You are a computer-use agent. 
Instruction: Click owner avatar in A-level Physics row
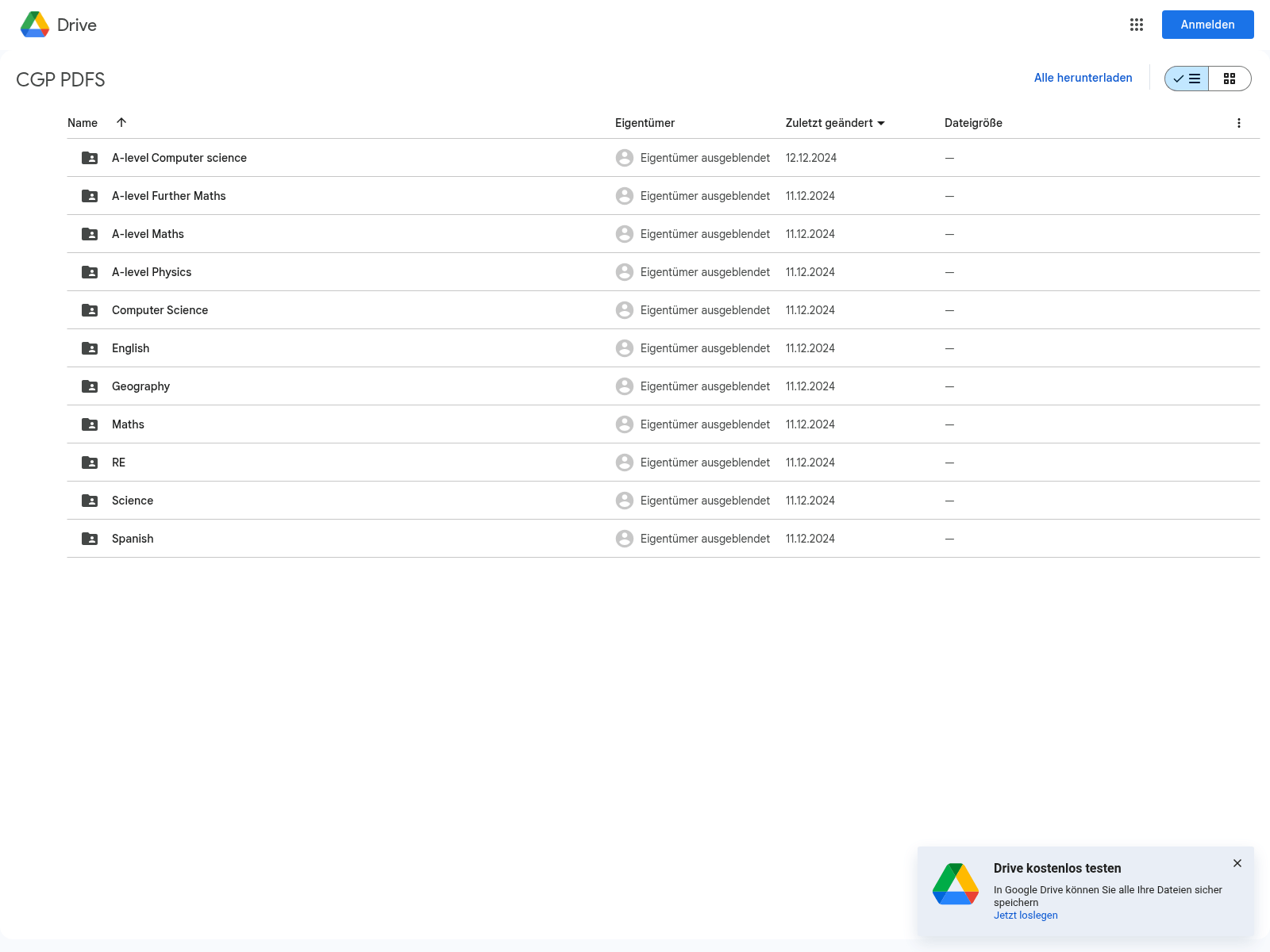625,272
